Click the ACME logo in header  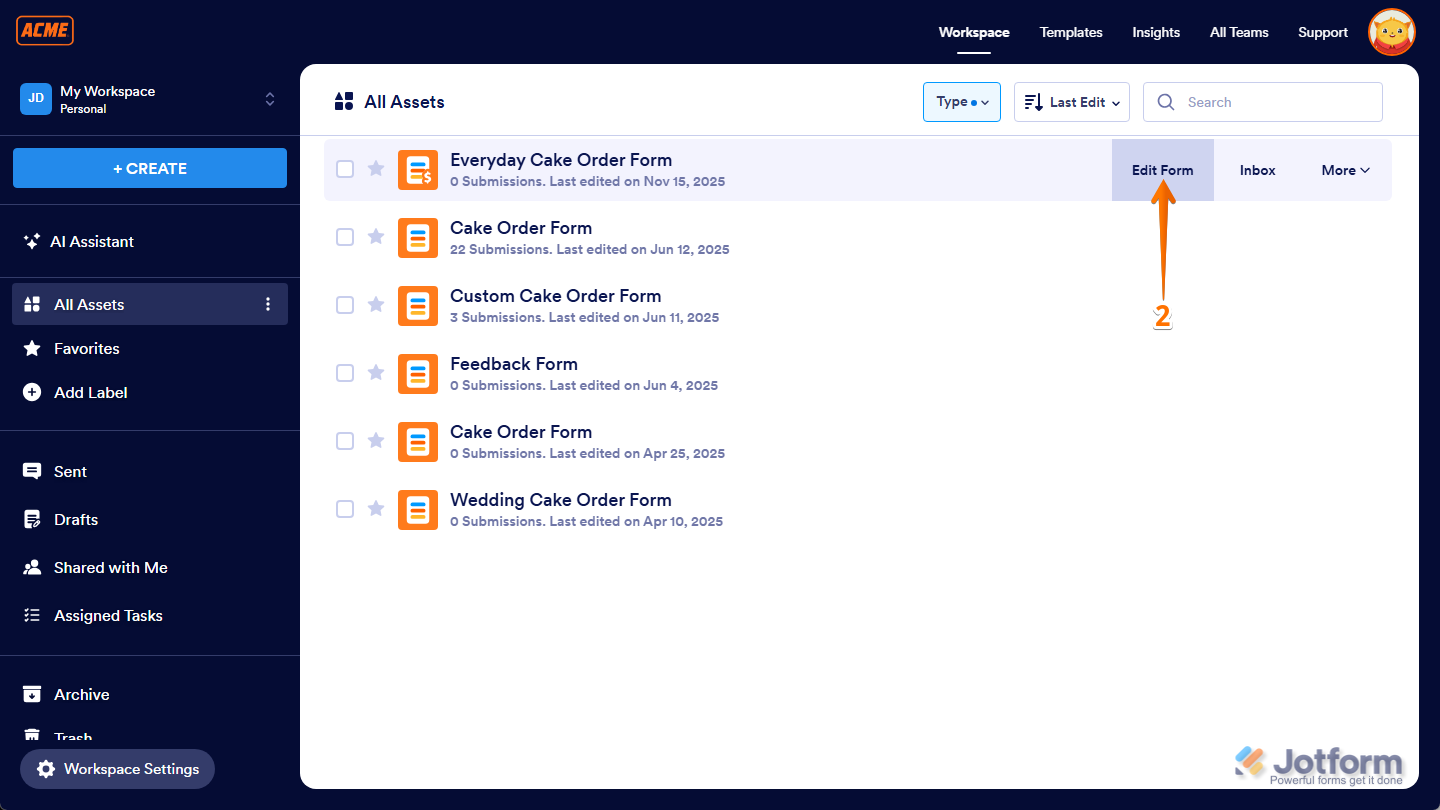[x=45, y=31]
